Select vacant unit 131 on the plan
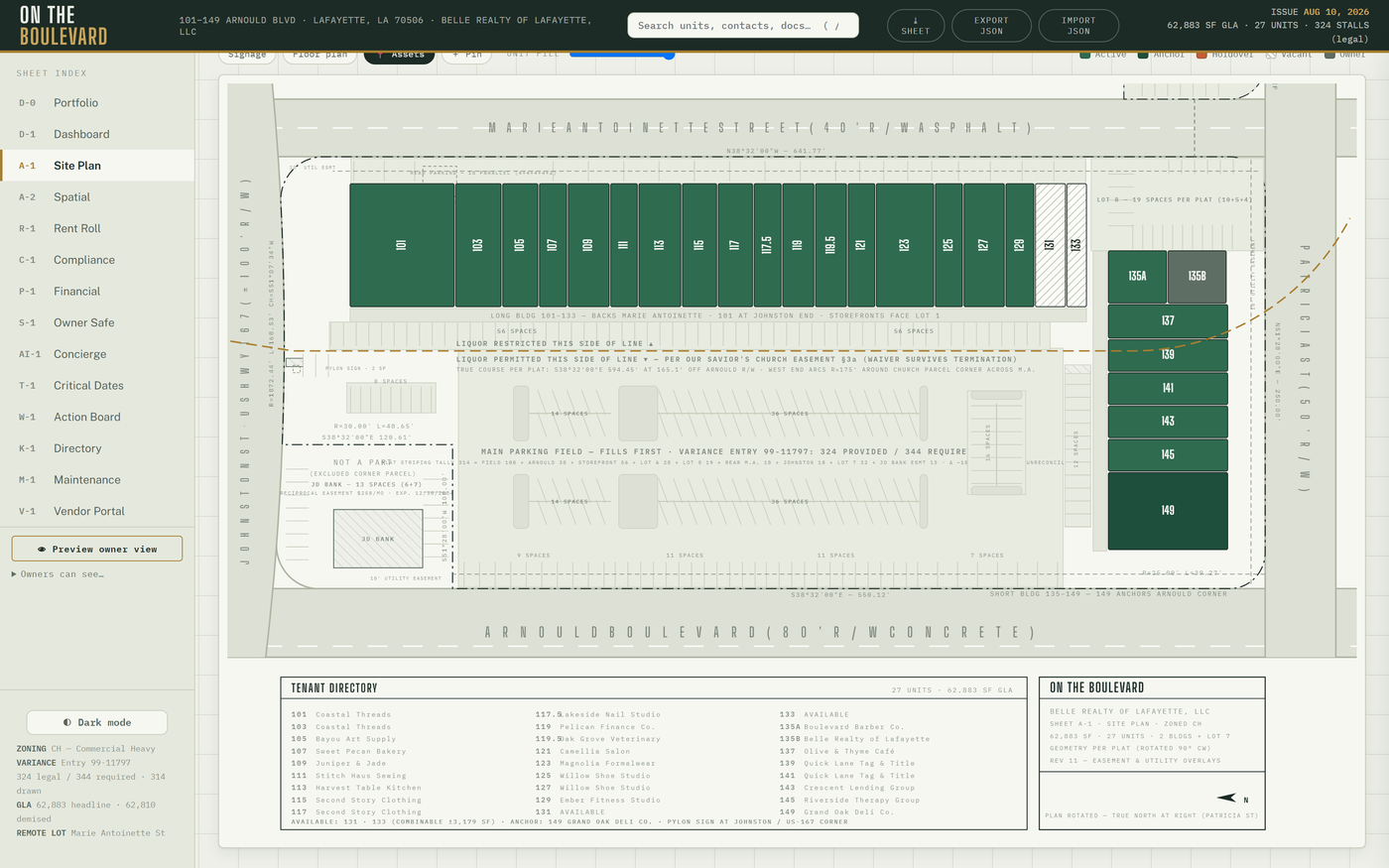 pyautogui.click(x=1050, y=245)
